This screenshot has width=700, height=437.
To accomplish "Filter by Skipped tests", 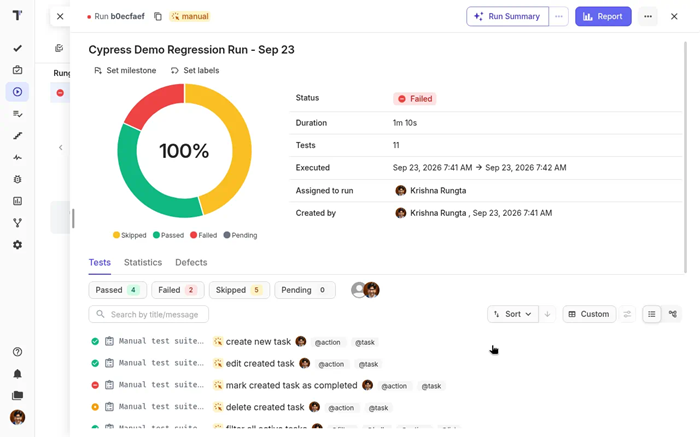I will [239, 290].
